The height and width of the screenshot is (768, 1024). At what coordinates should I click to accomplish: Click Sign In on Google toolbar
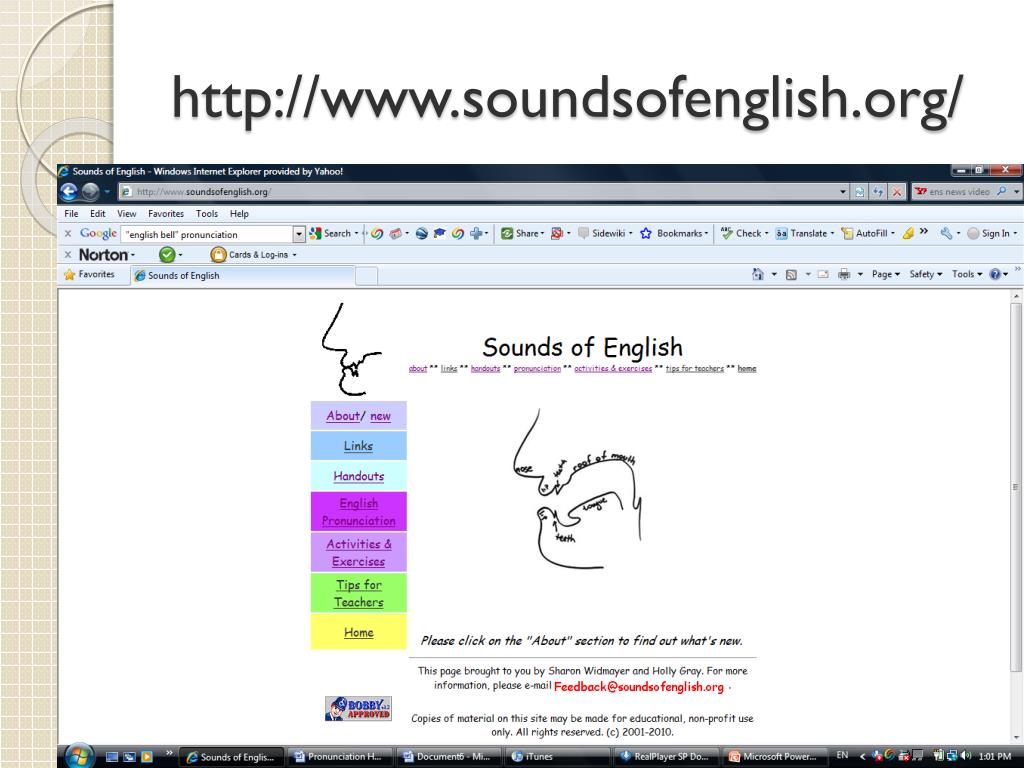(989, 233)
